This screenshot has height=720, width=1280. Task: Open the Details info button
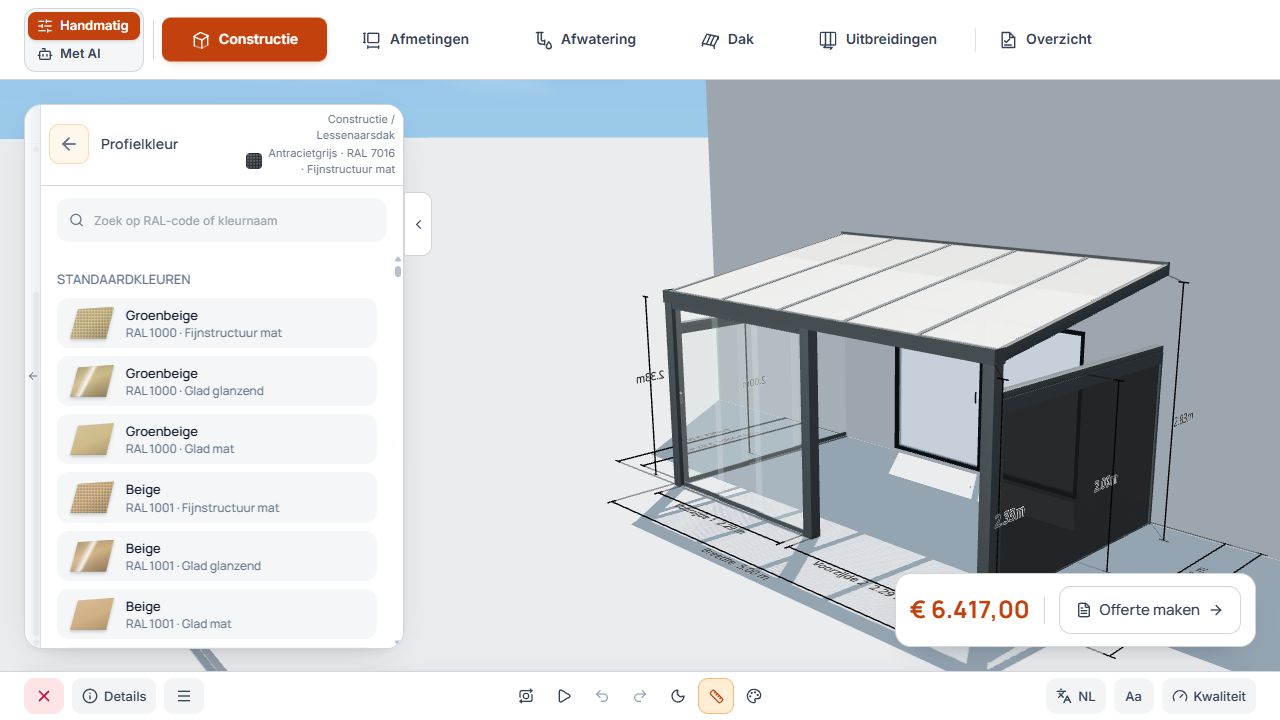(x=114, y=696)
